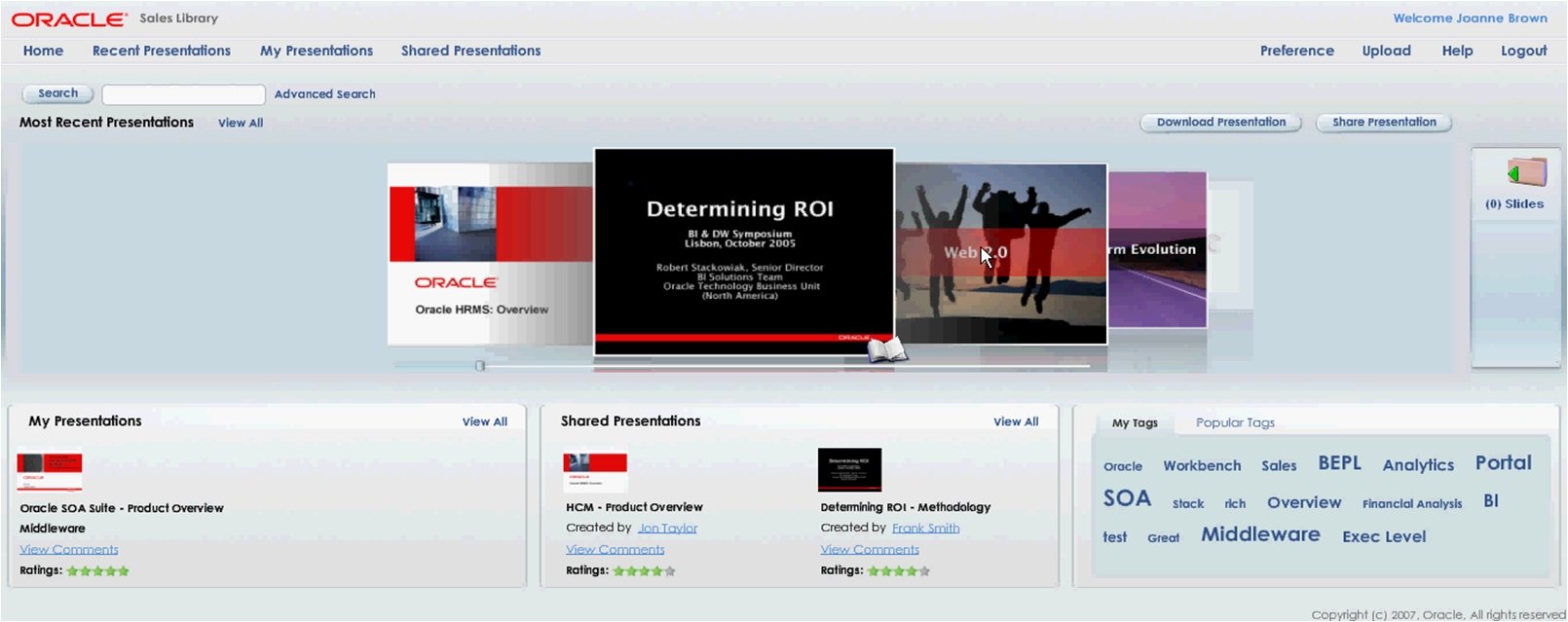Select the test tag
Viewport: 1568px width, 622px height.
[1115, 537]
